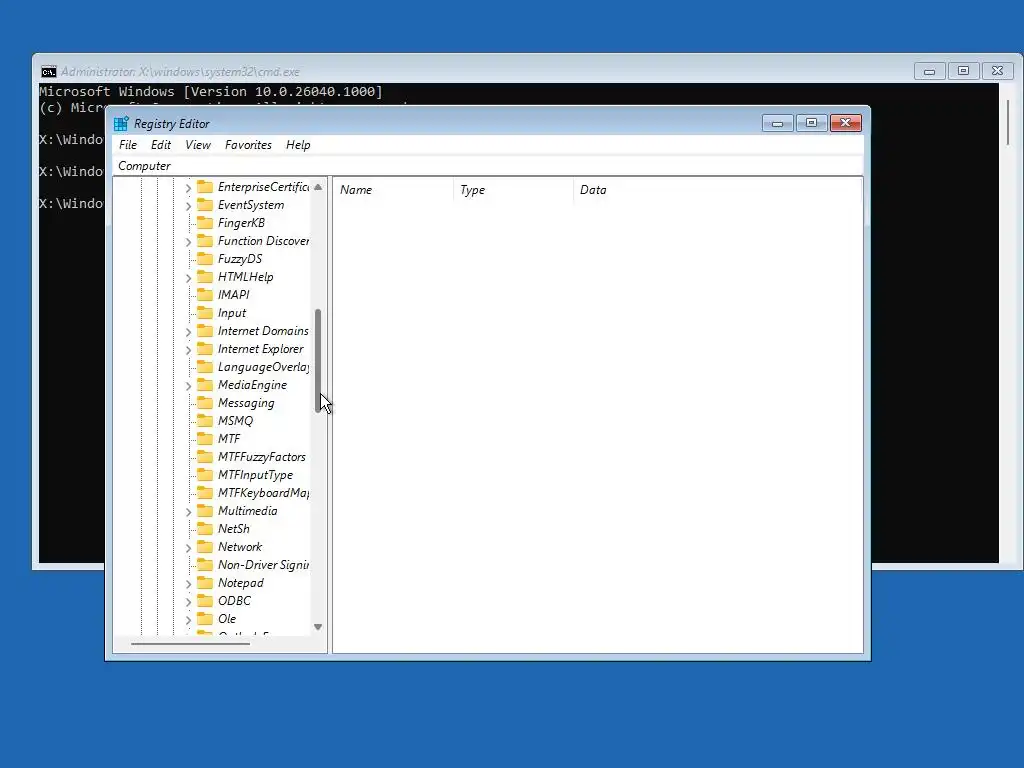
Task: Expand the ODBC key
Action: tap(188, 601)
